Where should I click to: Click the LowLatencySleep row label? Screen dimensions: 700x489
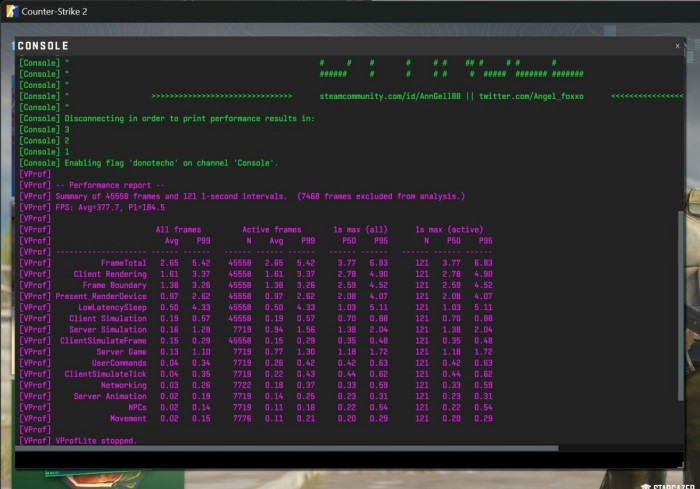112,307
